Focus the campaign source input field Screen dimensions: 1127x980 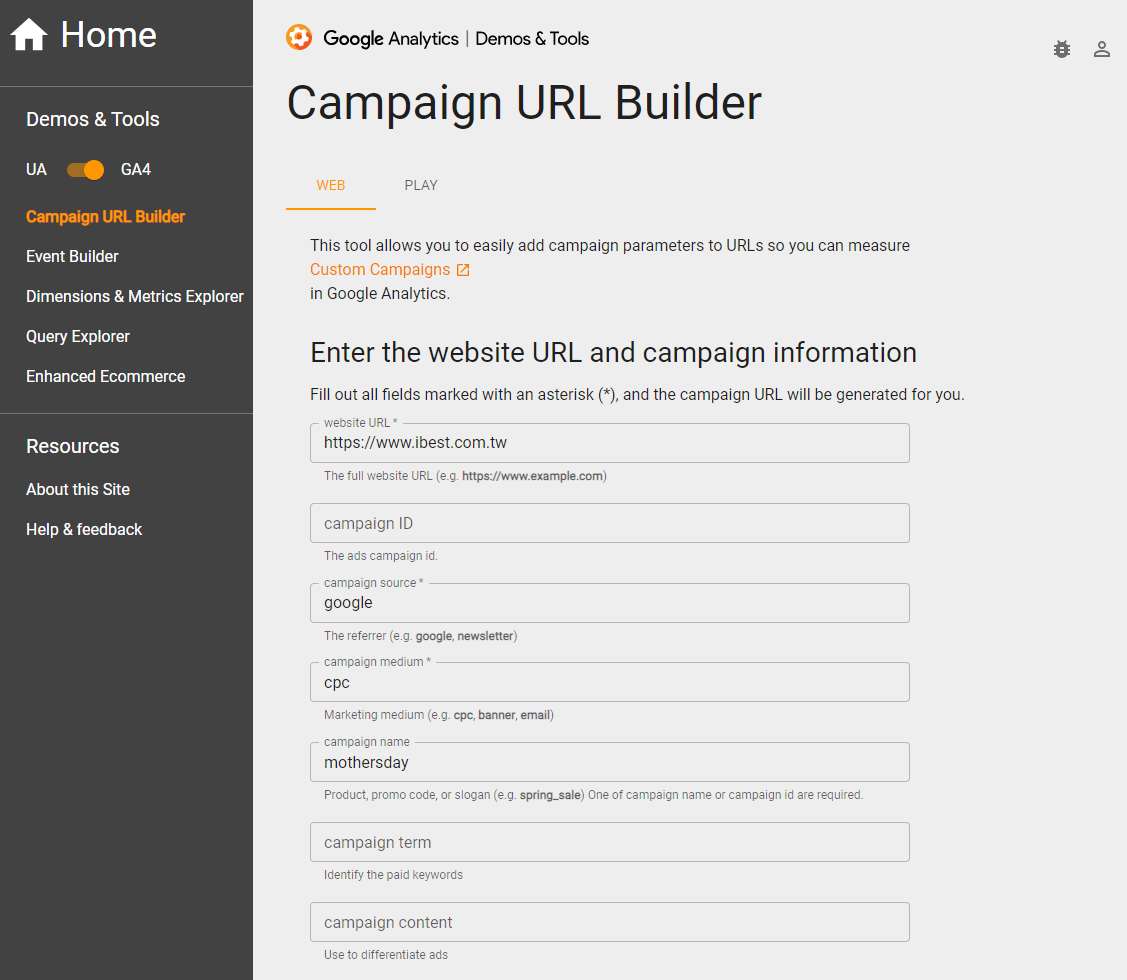pyautogui.click(x=610, y=603)
